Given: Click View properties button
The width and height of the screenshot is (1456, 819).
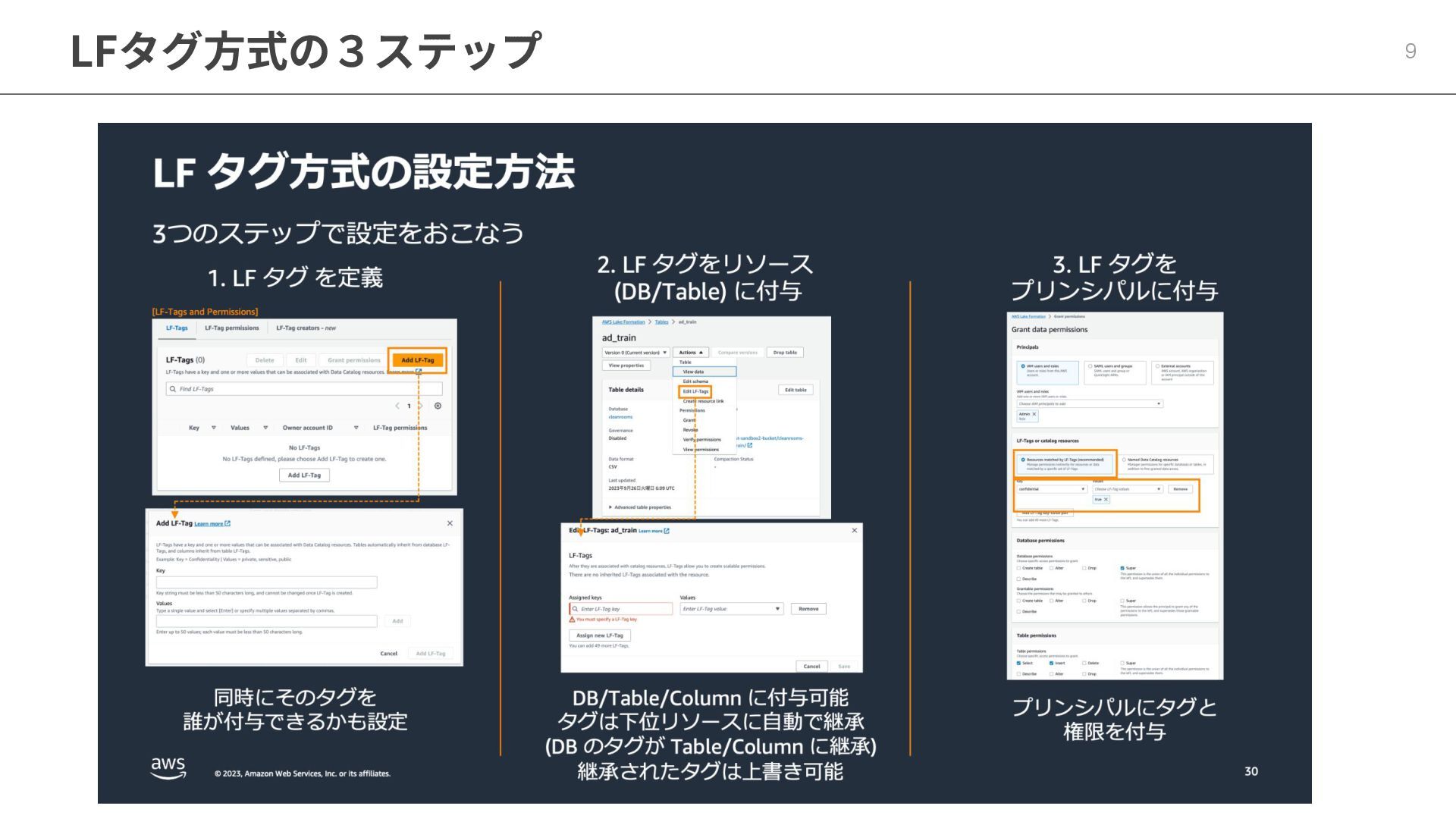Looking at the screenshot, I should 626,366.
